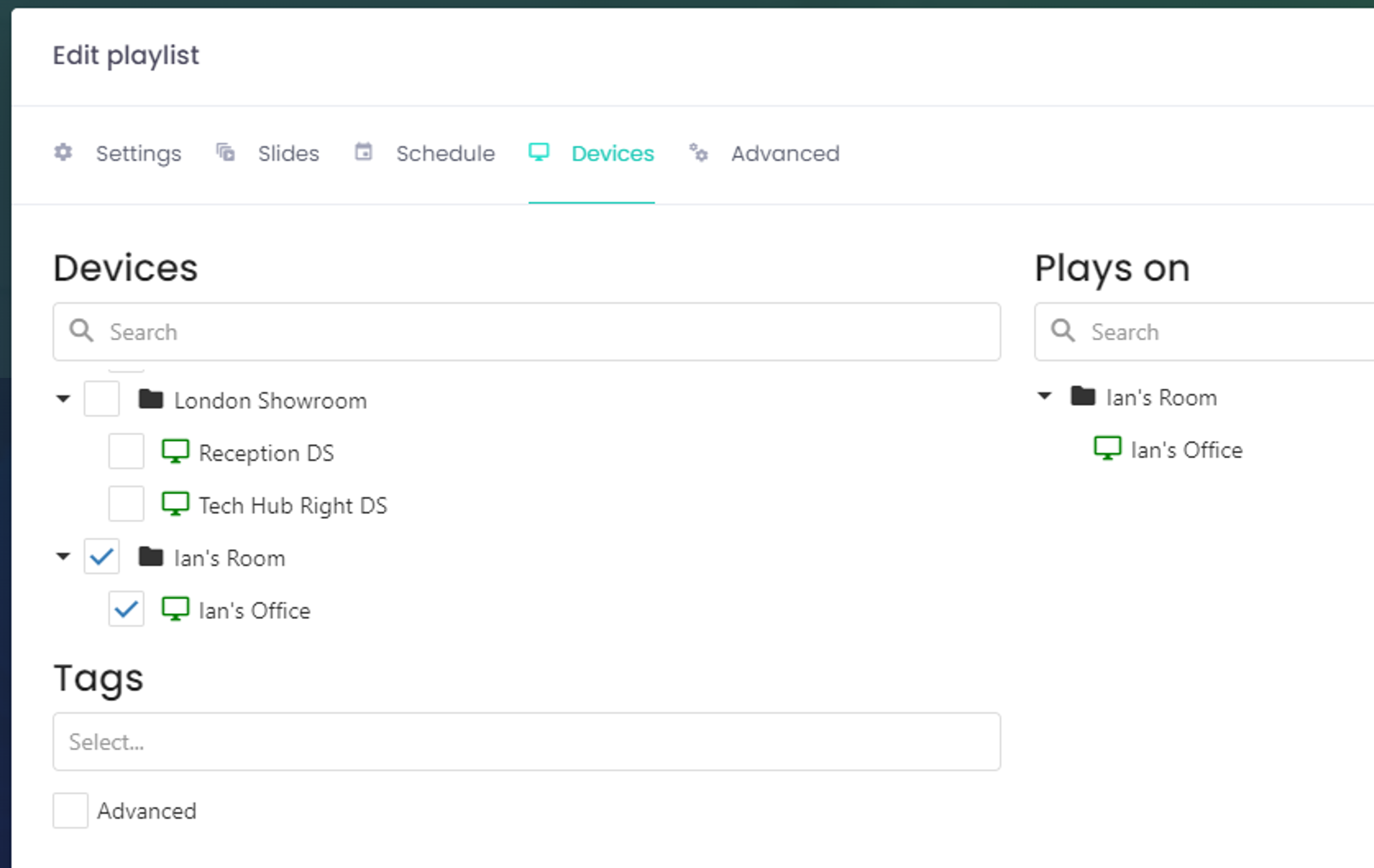Click the Reception DS monitor icon
1374x868 pixels.
coord(176,452)
